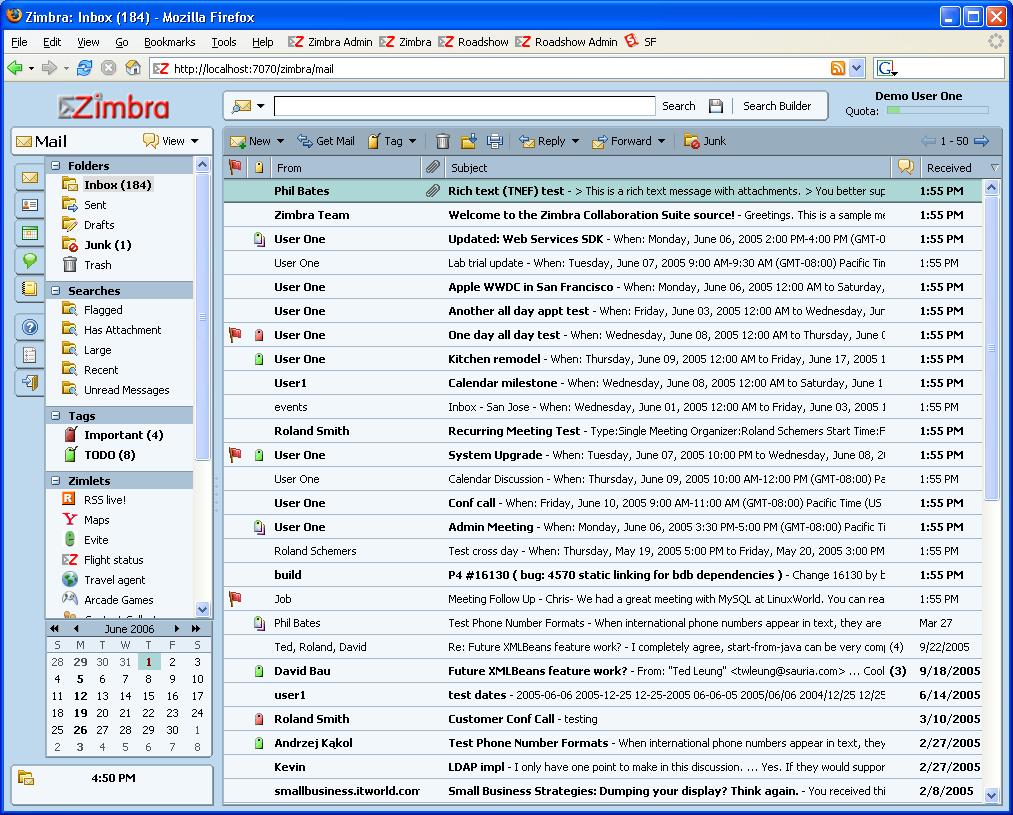Viewport: 1013px width, 815px height.
Task: Open the New item dropdown arrow
Action: (x=278, y=141)
